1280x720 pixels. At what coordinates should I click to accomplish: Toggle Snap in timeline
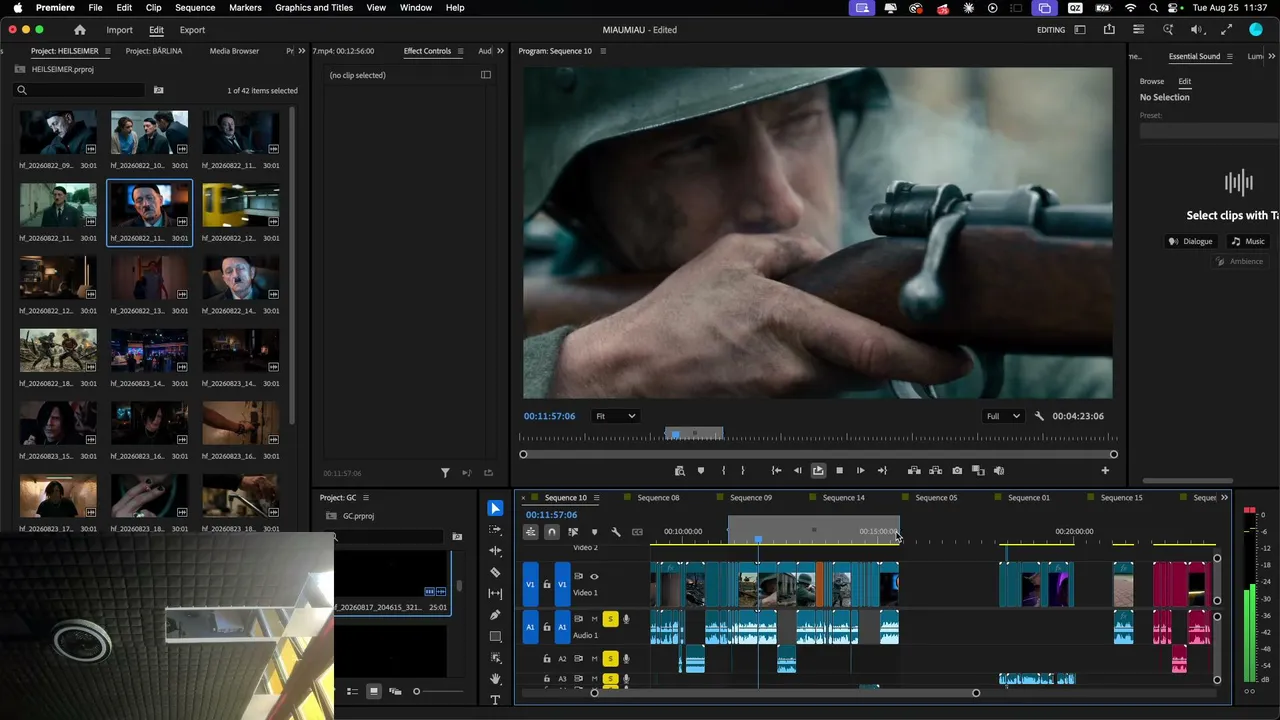click(551, 532)
